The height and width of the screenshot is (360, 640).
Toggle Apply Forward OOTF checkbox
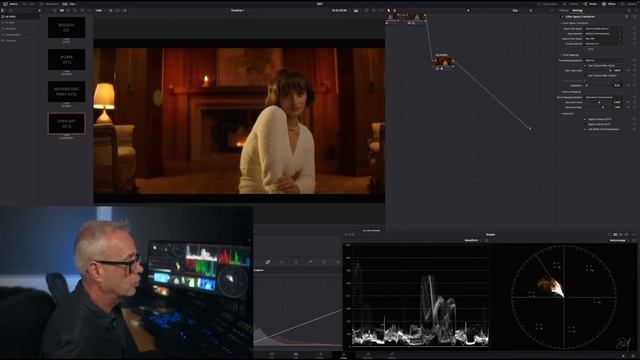pos(585,119)
